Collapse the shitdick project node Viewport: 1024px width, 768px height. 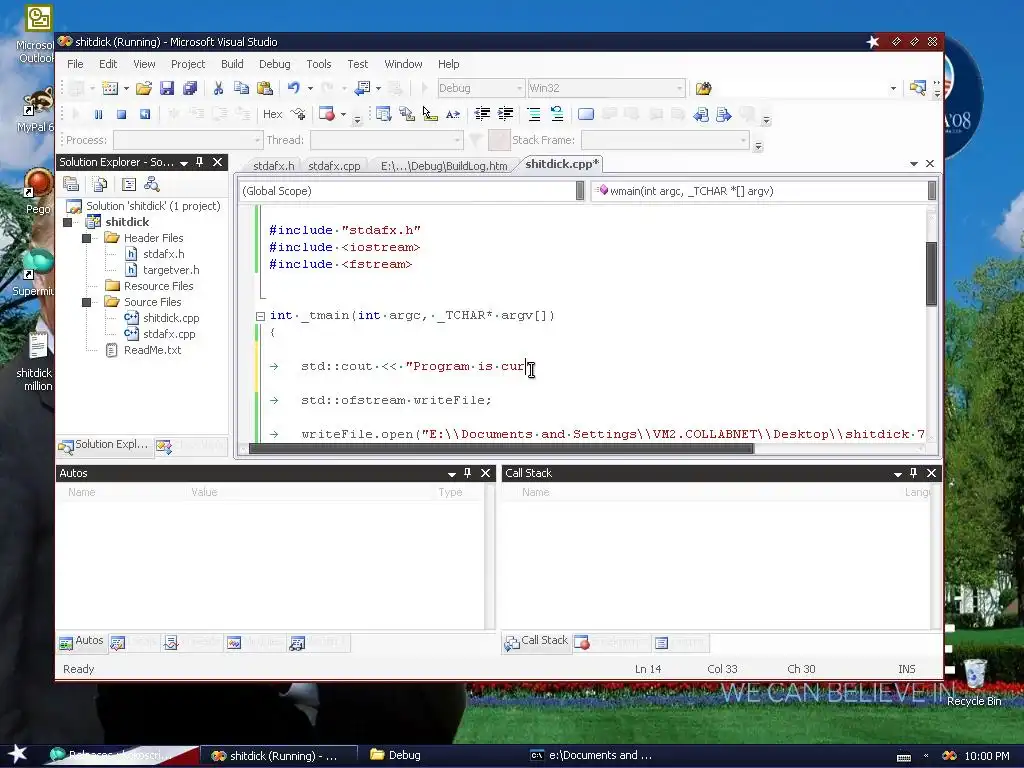(67, 222)
